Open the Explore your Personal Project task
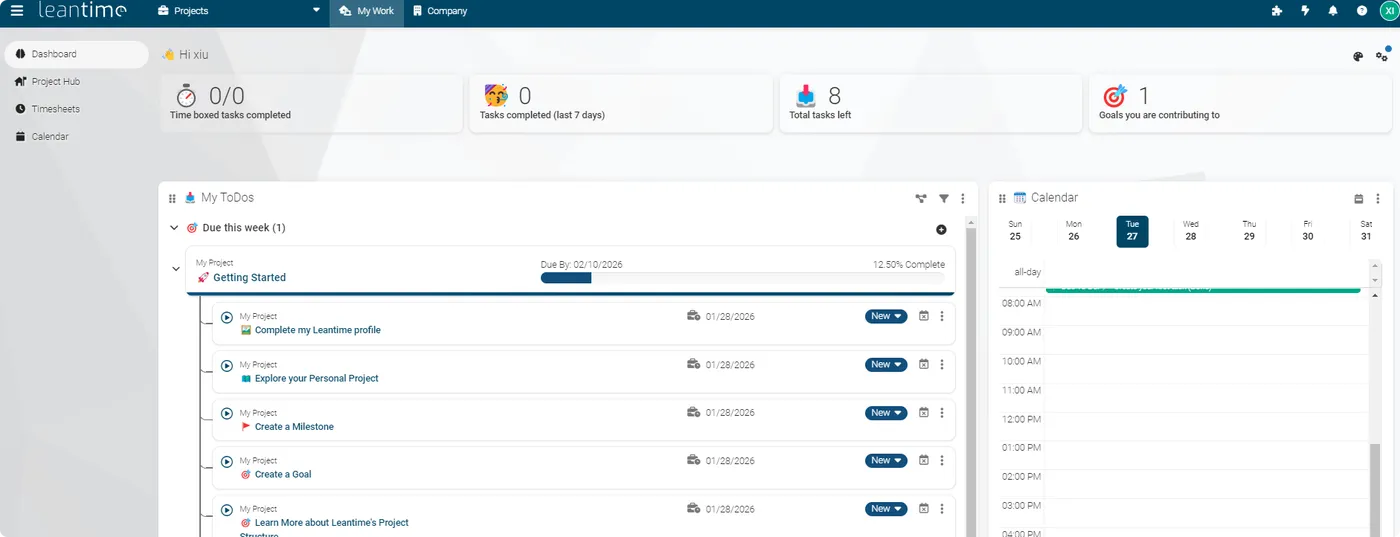 click(316, 379)
